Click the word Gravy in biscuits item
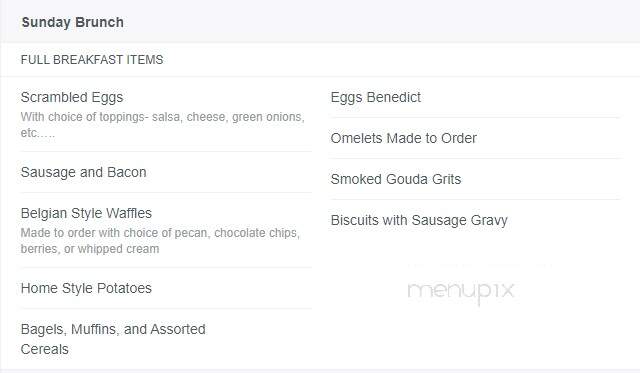Viewport: 640px width, 373px height. [489, 220]
